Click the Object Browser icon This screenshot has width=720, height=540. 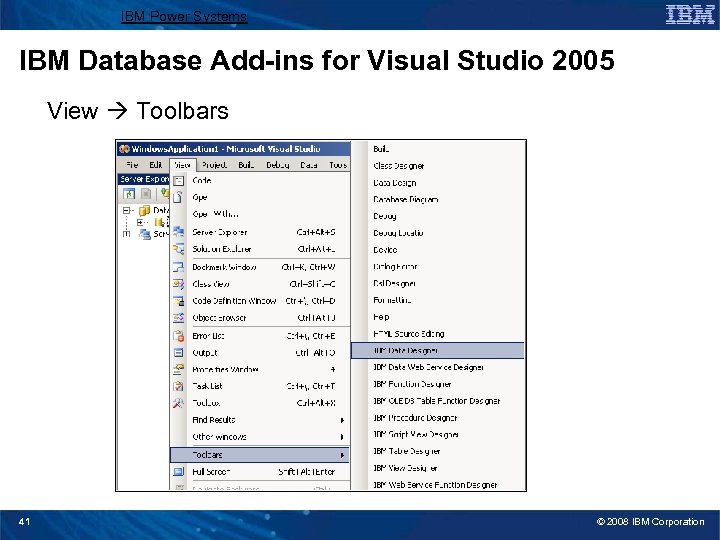click(x=179, y=318)
